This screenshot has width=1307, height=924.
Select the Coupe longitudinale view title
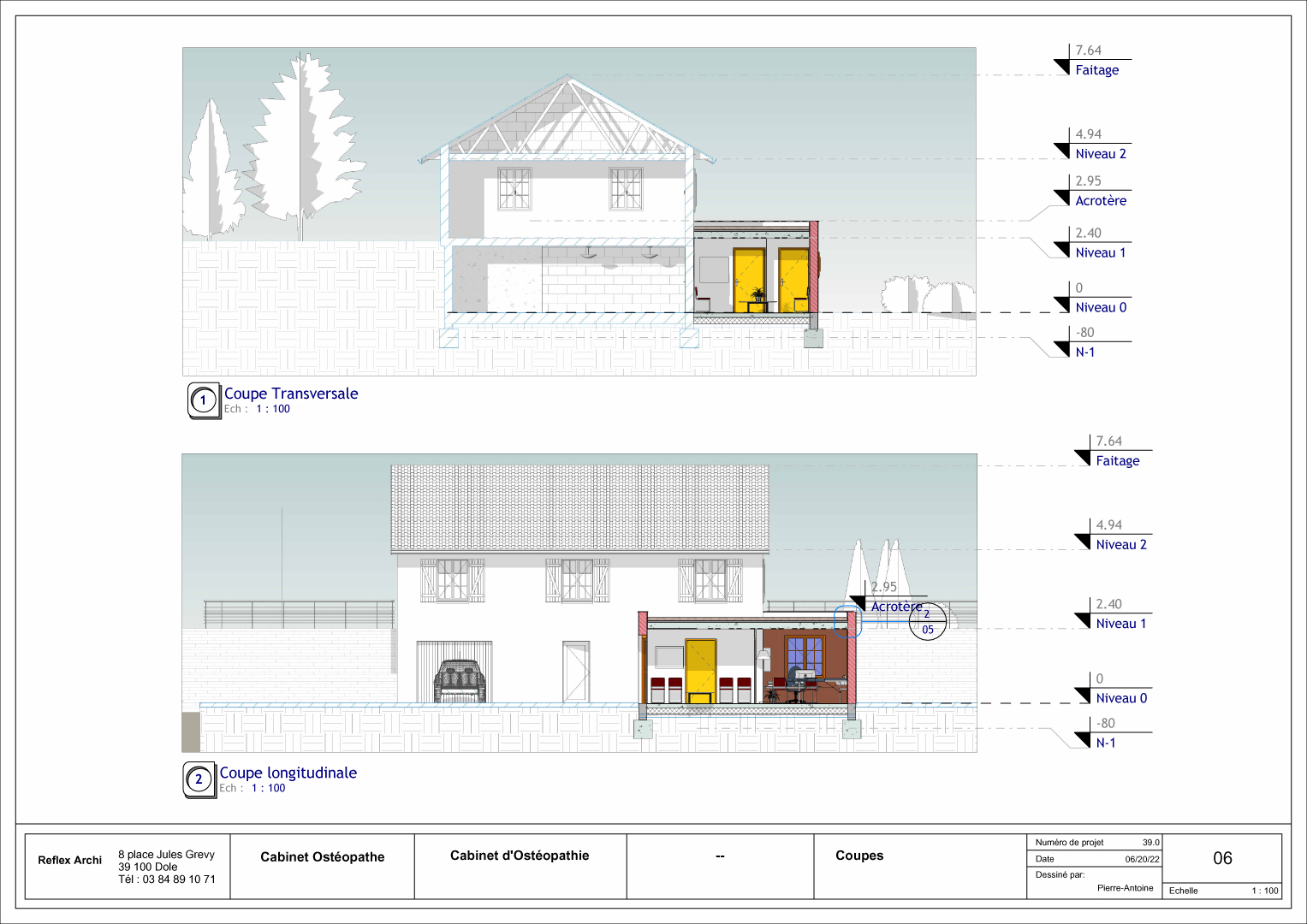coord(288,773)
